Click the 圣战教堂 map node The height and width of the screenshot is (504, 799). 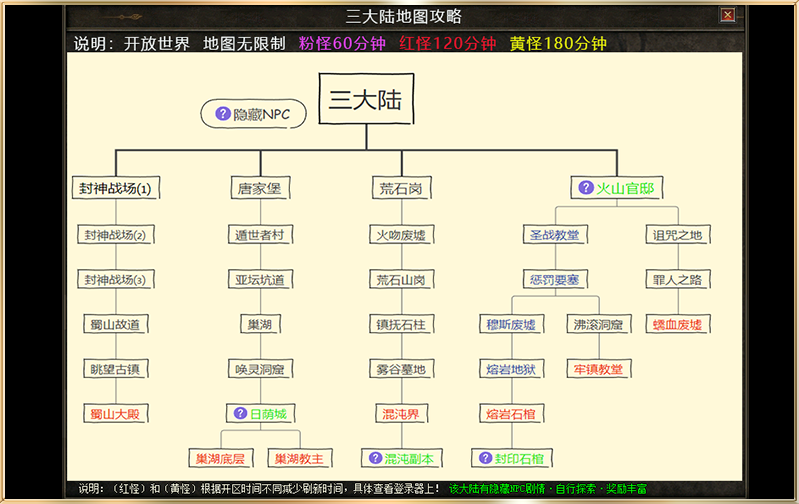(554, 235)
